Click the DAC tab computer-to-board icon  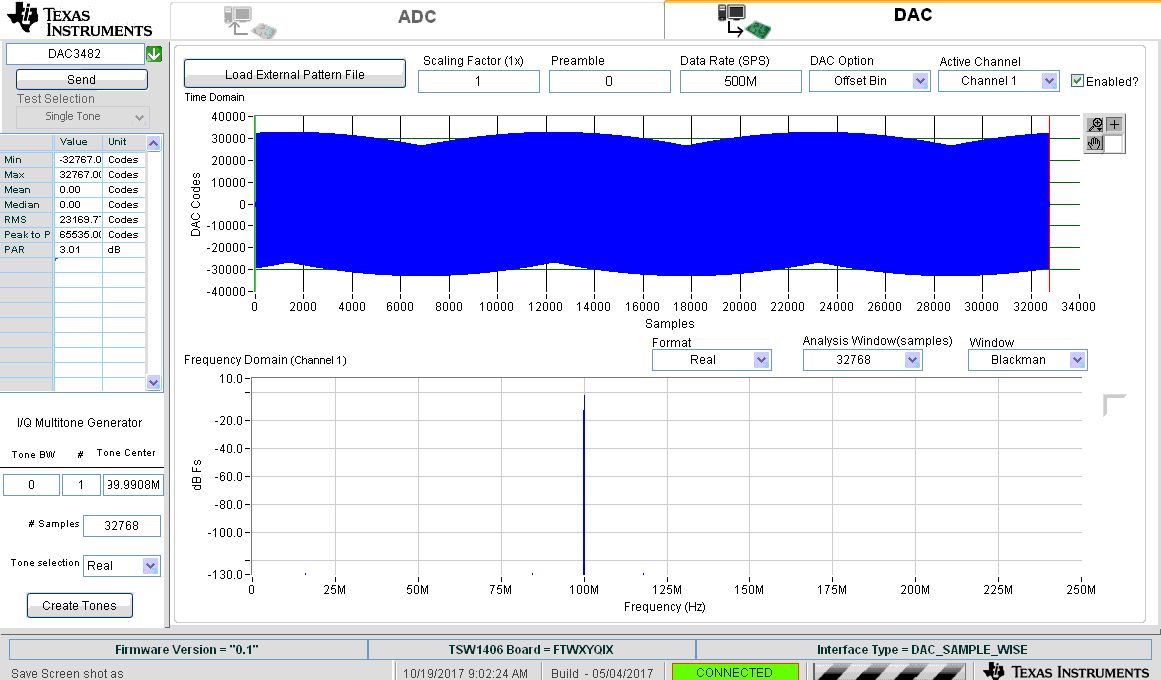click(x=744, y=21)
